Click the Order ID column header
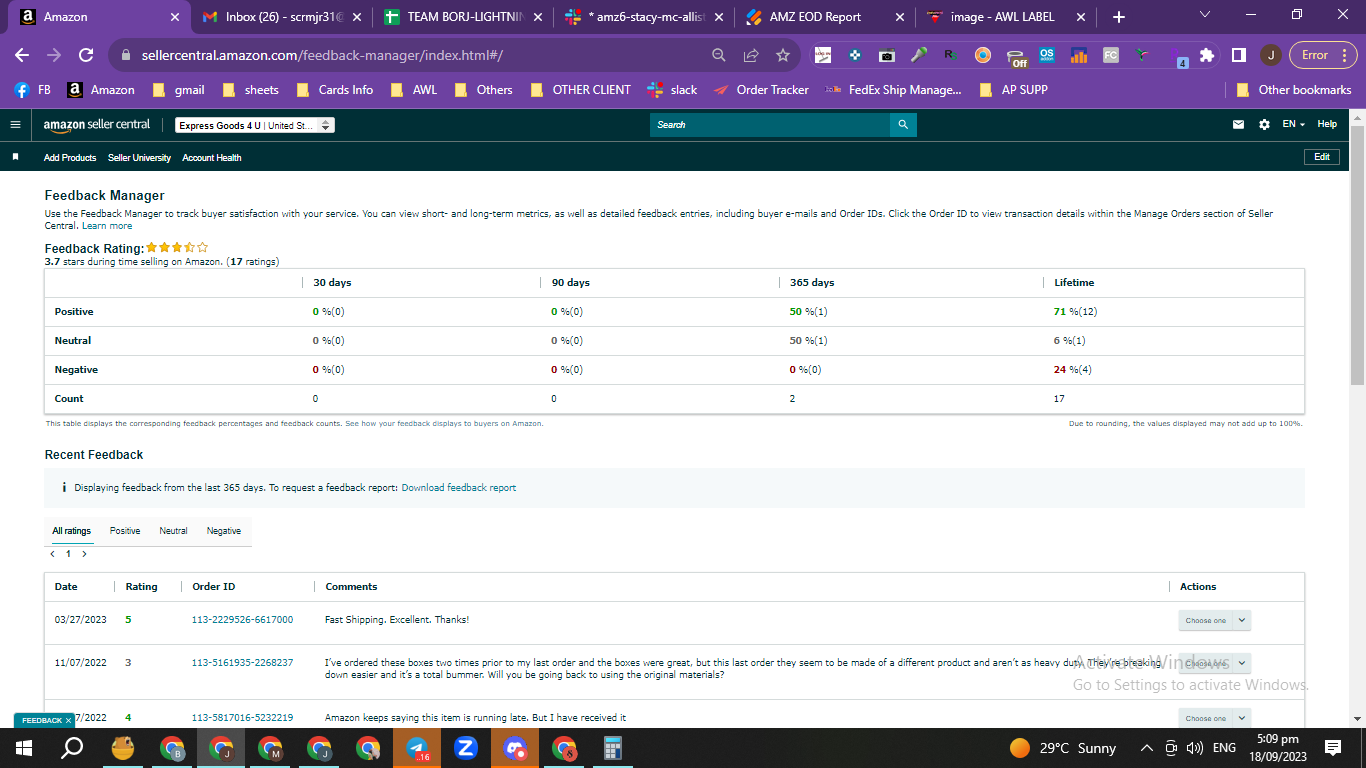The height and width of the screenshot is (768, 1366). click(x=214, y=587)
